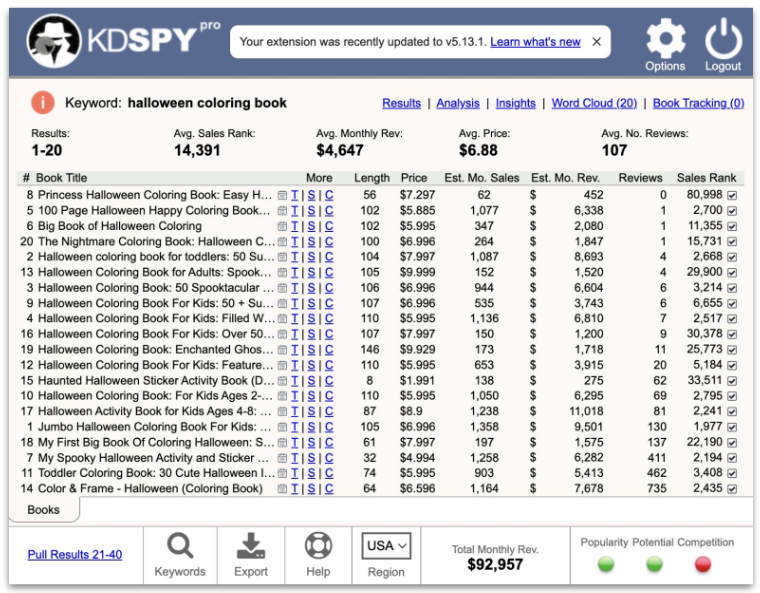Click the Logout power icon
This screenshot has height=593, width=760.
click(x=722, y=40)
